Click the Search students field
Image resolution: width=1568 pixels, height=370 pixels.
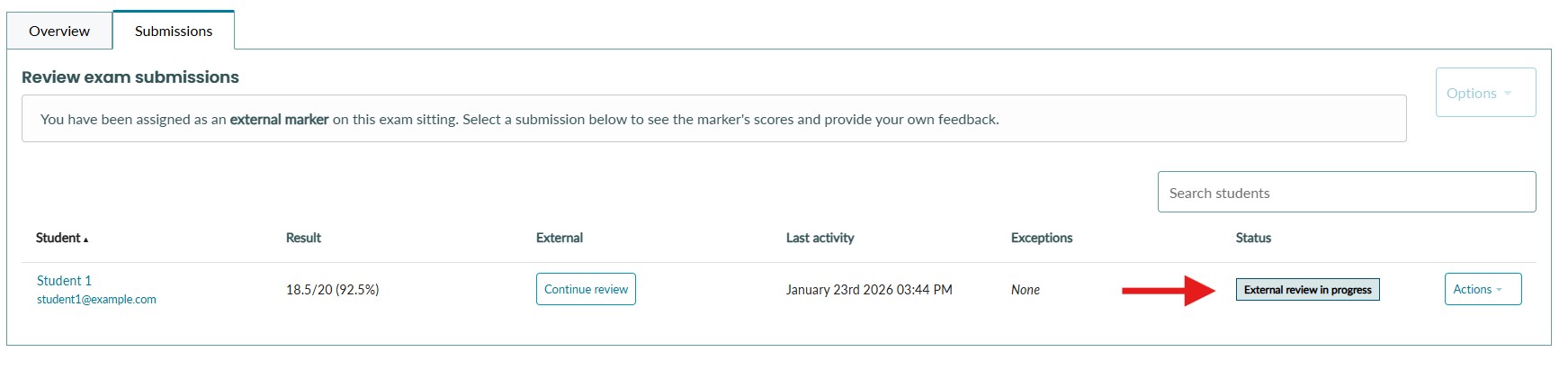1346,193
